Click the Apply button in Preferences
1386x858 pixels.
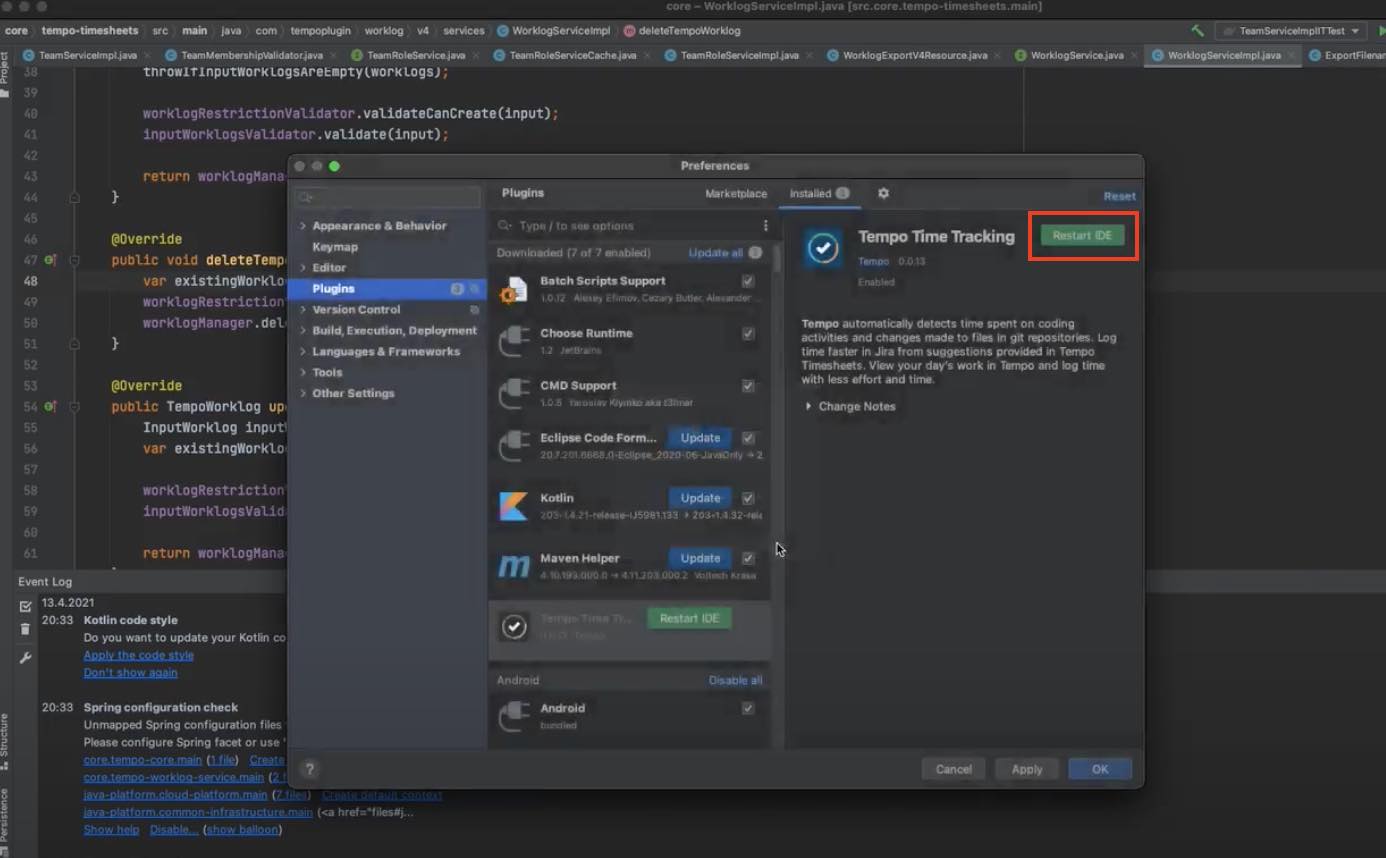pos(1027,769)
